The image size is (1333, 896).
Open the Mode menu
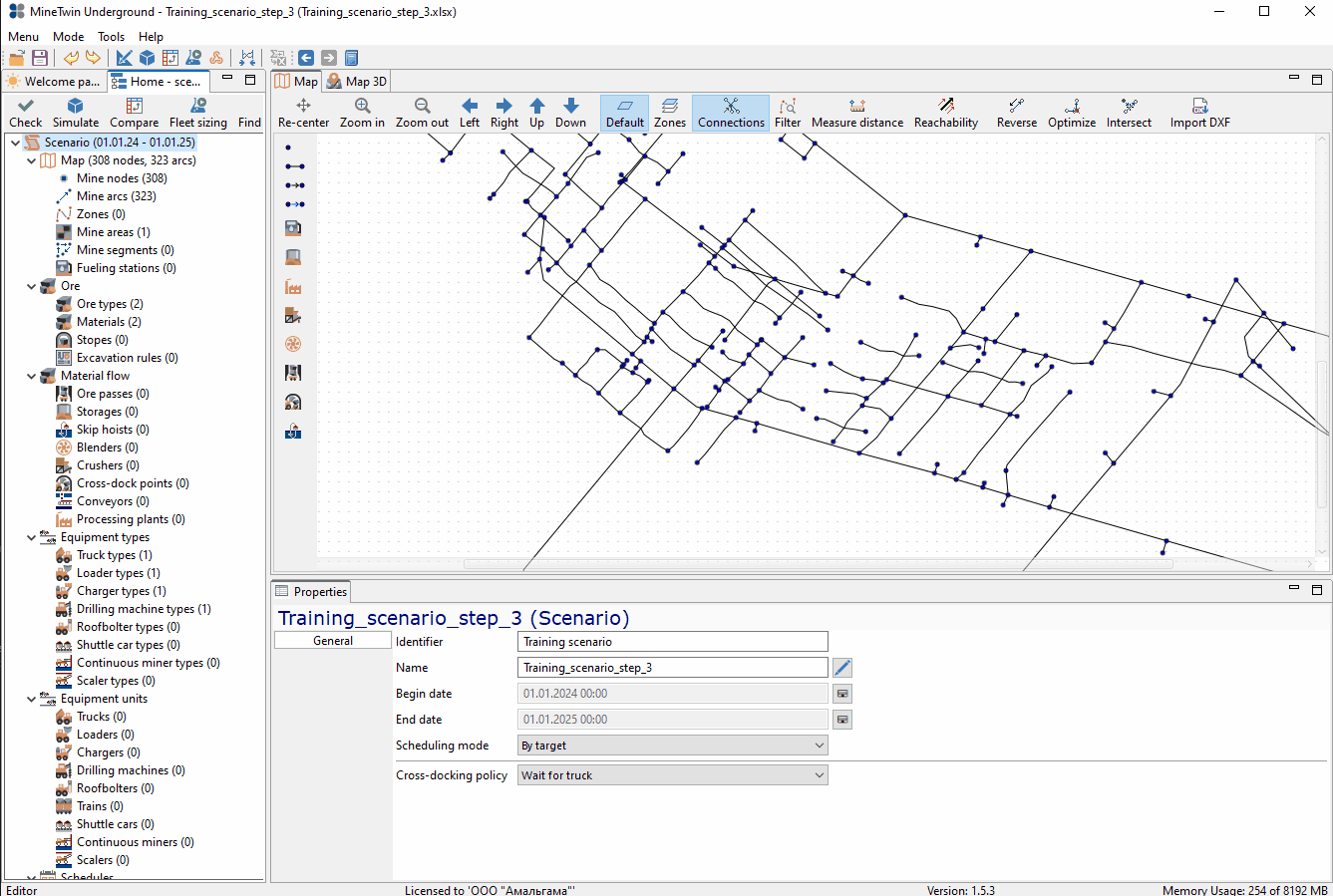68,37
